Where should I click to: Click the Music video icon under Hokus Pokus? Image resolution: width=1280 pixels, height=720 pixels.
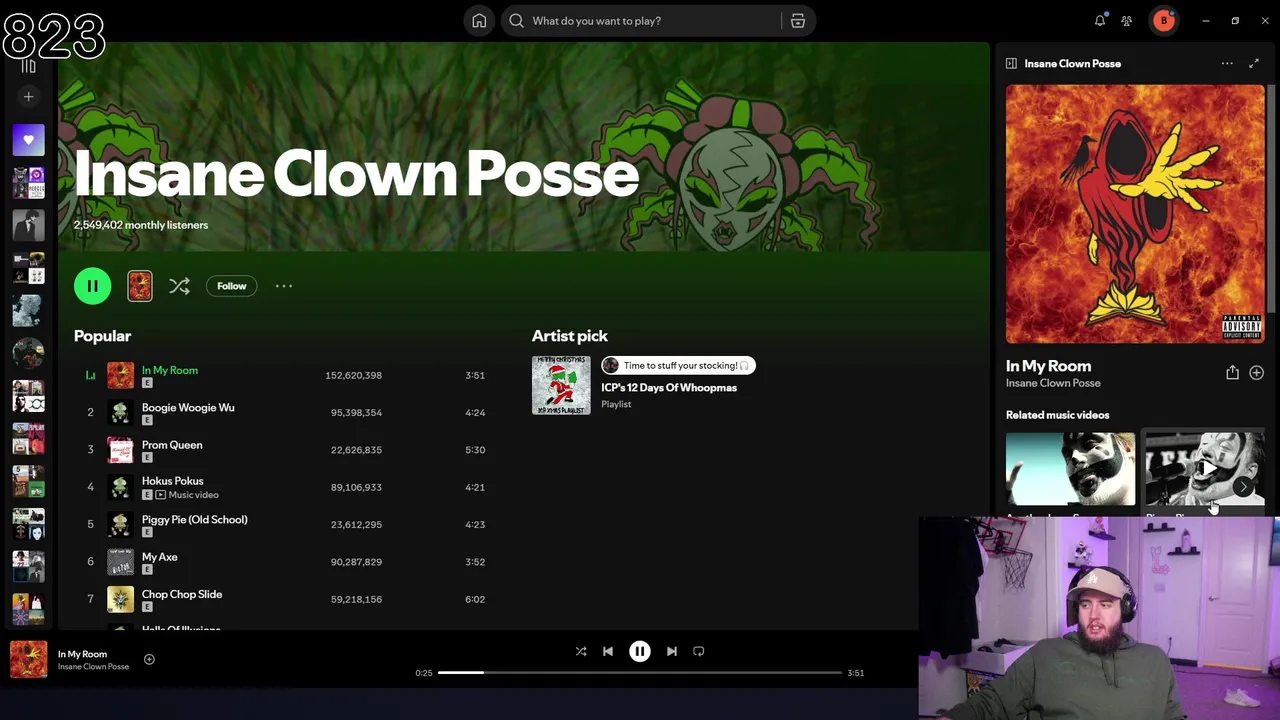point(161,495)
